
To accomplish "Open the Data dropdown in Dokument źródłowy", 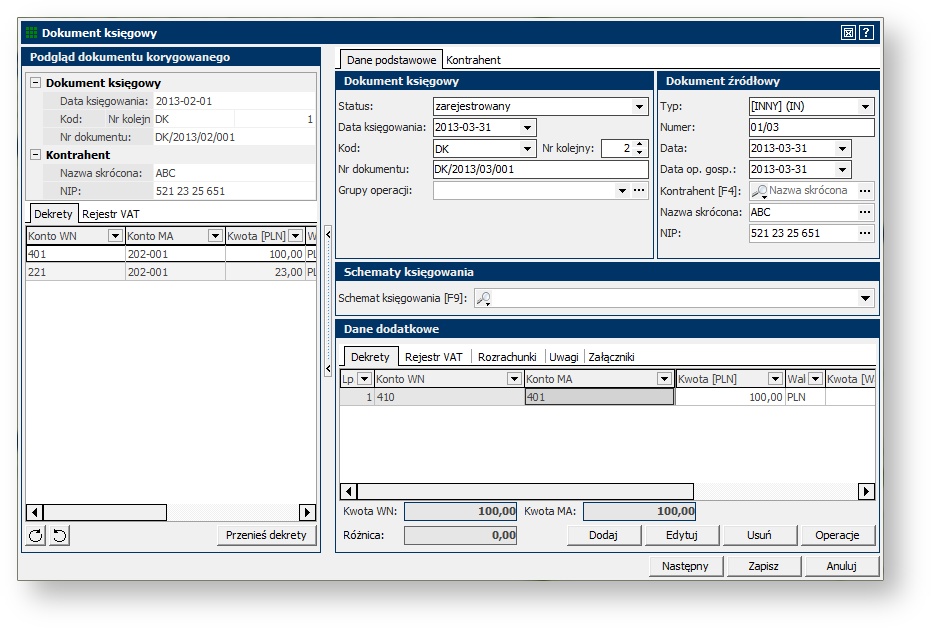I will coord(842,149).
